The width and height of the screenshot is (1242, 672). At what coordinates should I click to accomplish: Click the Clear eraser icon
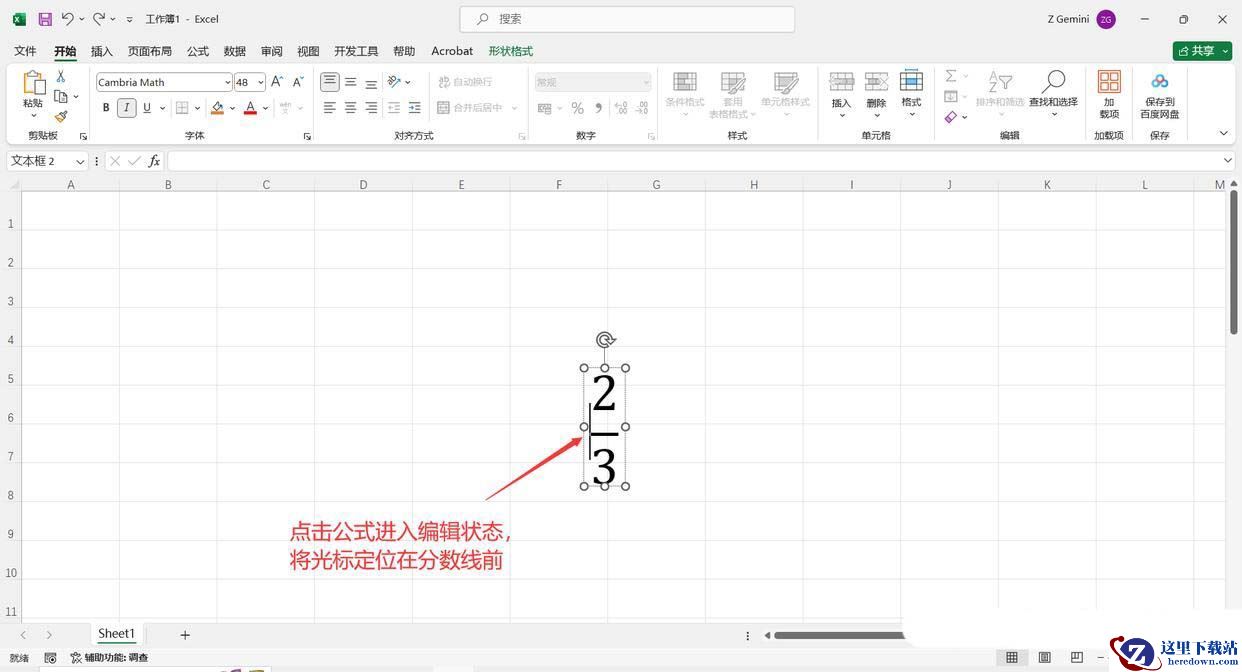click(951, 117)
